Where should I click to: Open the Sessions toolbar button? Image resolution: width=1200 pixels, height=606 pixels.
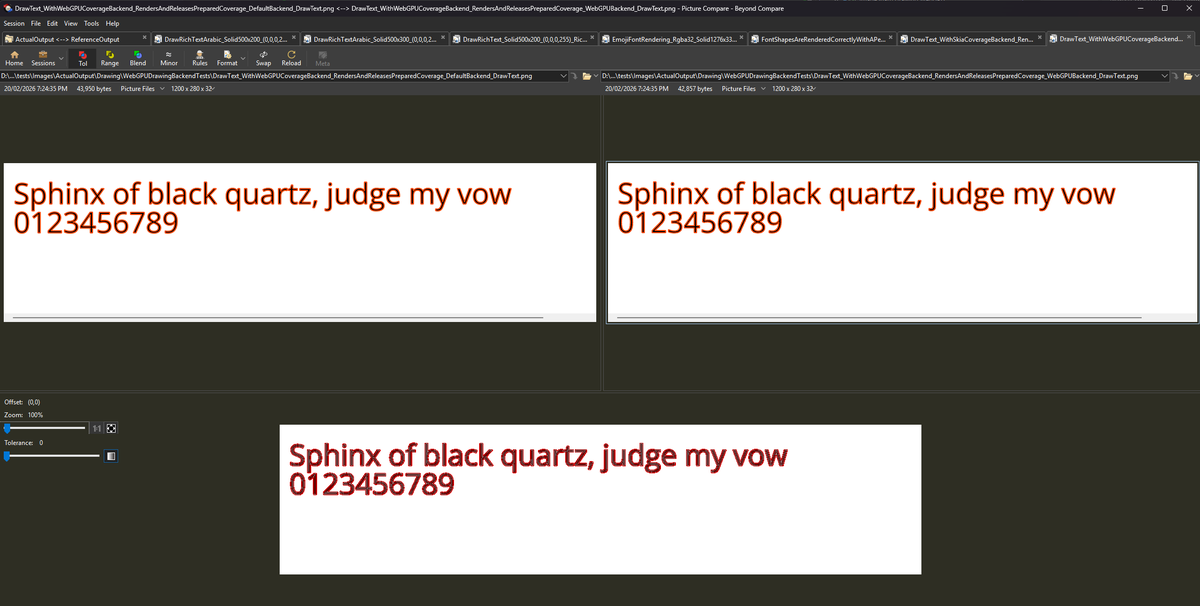(43, 58)
